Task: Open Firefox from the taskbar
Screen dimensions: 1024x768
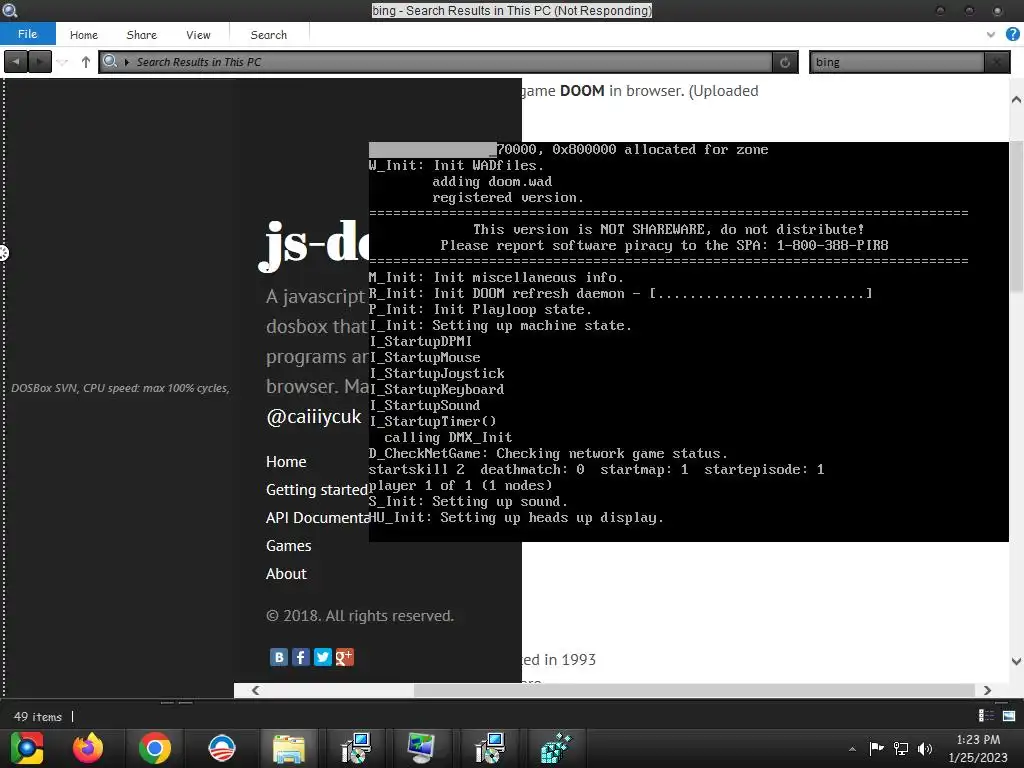Action: tap(88, 748)
